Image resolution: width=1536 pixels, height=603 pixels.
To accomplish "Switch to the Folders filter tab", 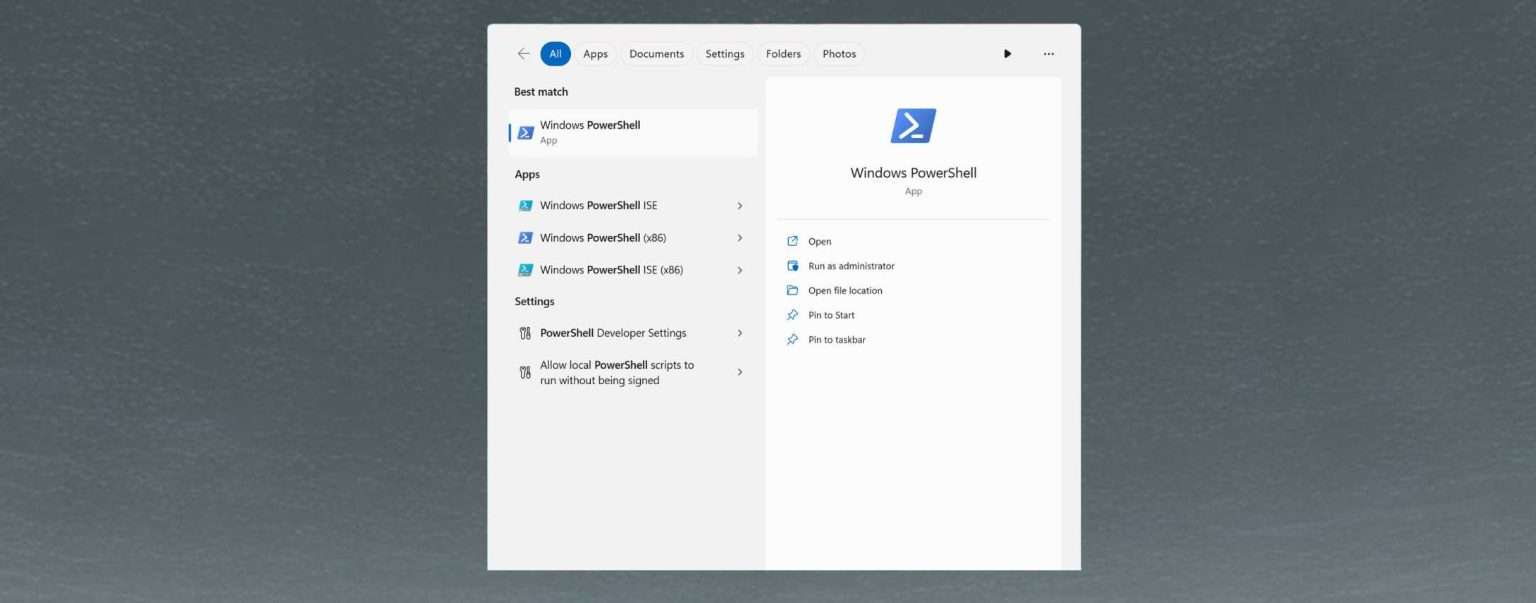I will (x=784, y=54).
